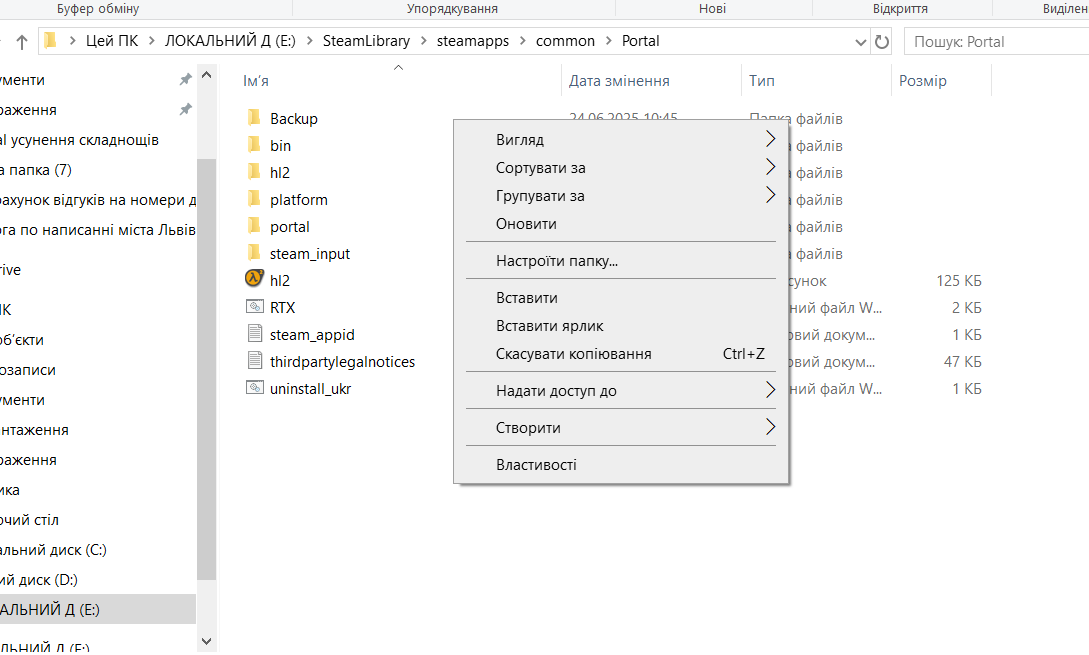Select the steam_input folder icon
The width and height of the screenshot is (1089, 655).
[254, 253]
